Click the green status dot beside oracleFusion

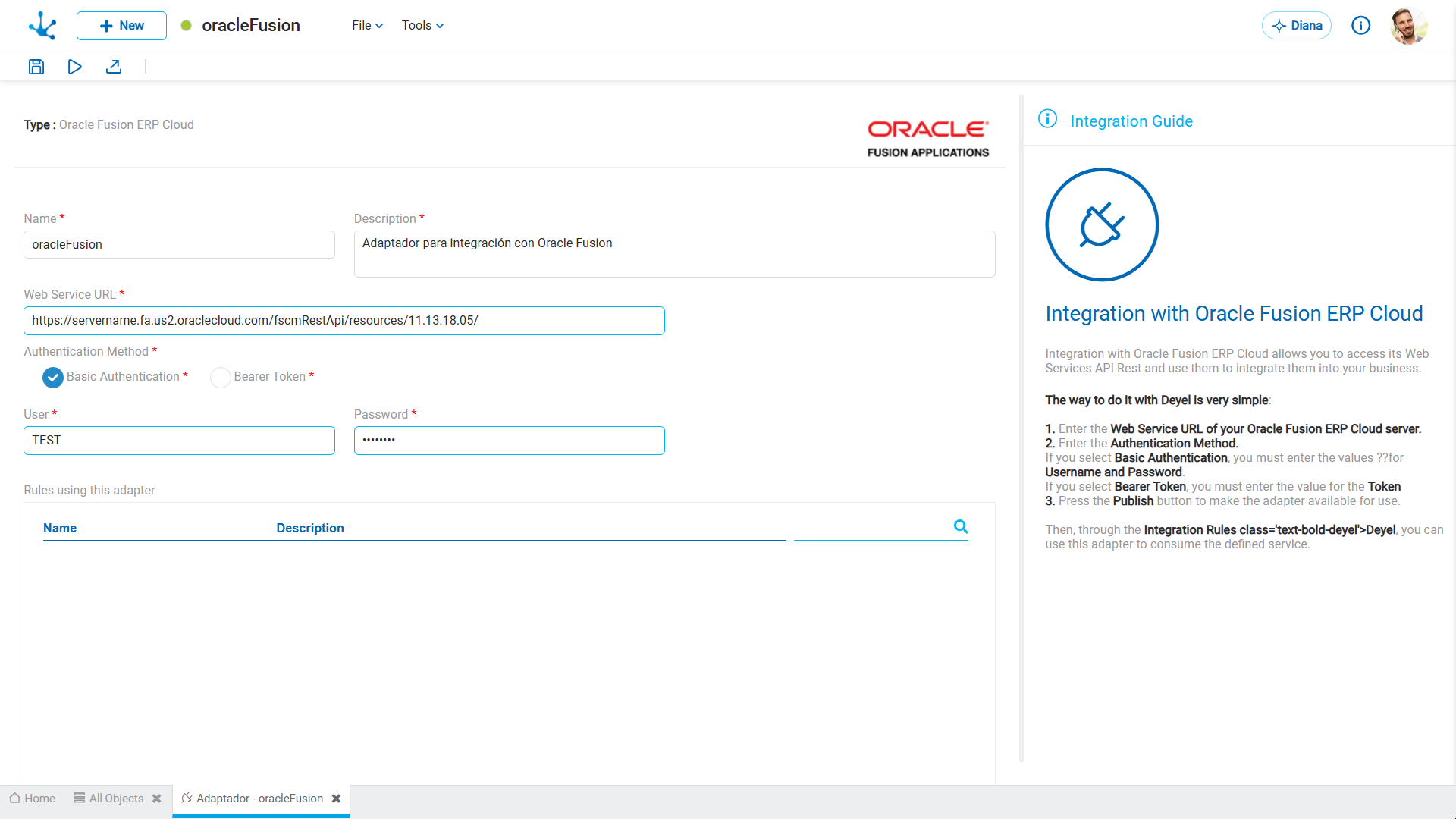(186, 26)
